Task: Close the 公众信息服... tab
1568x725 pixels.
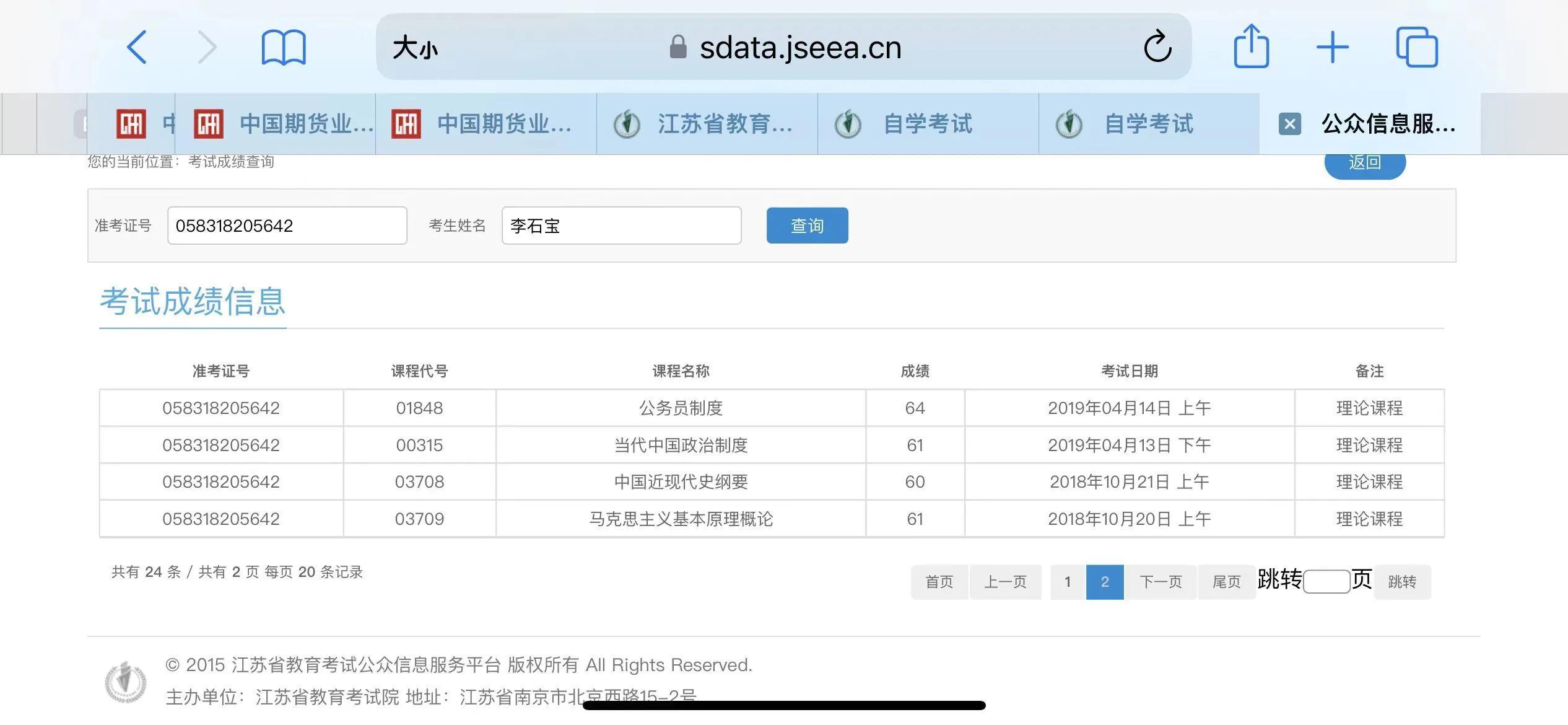Action: [1290, 124]
